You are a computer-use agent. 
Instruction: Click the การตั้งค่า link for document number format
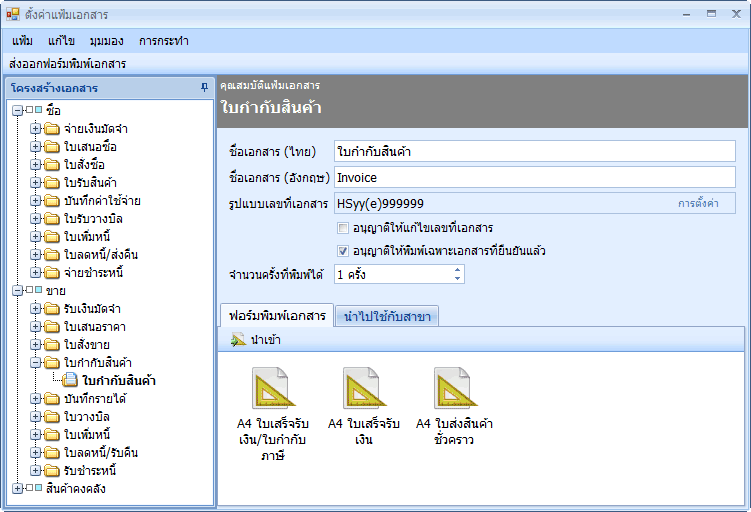coord(698,203)
